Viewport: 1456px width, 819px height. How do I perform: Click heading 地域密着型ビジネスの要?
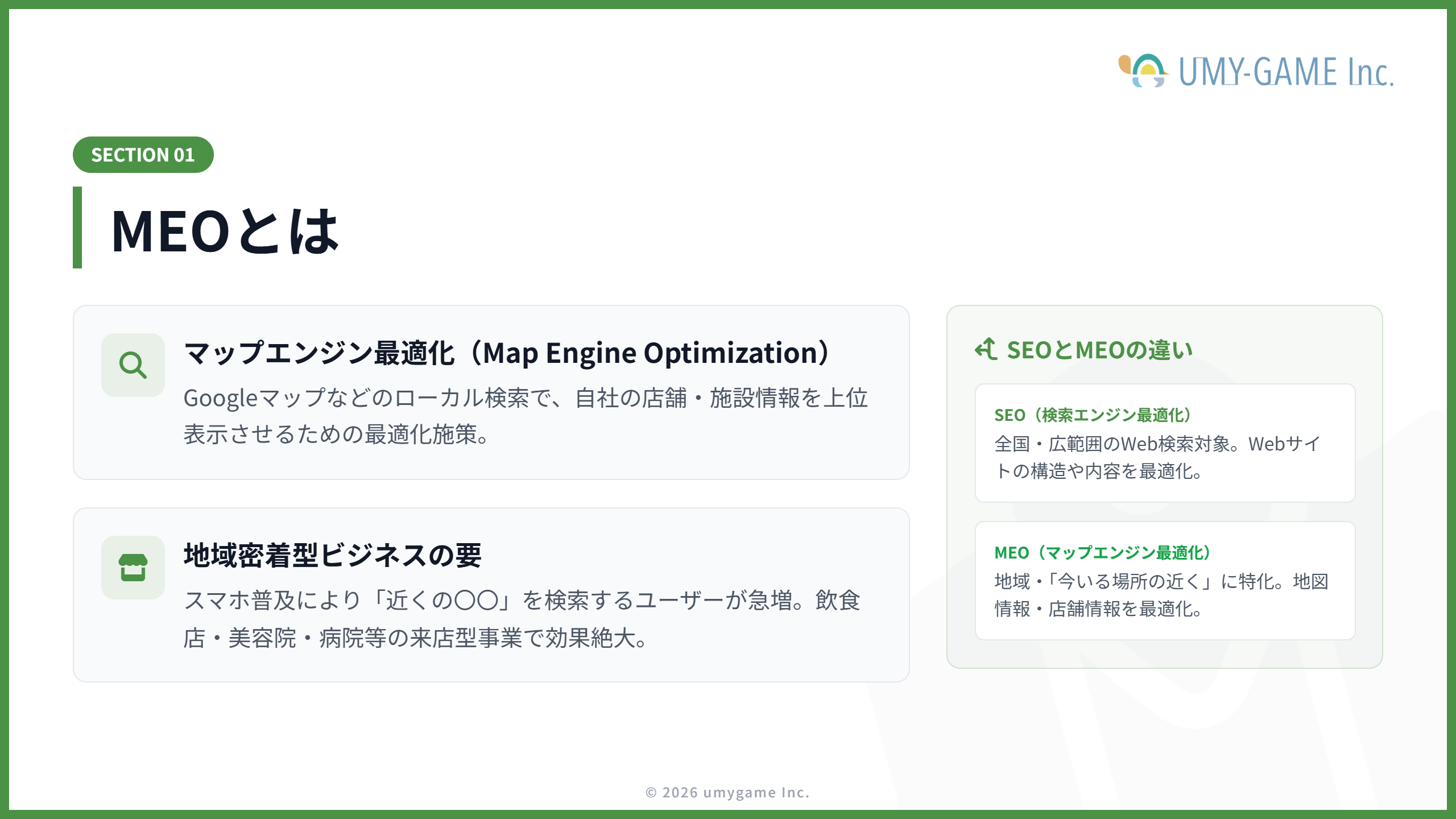tap(332, 555)
